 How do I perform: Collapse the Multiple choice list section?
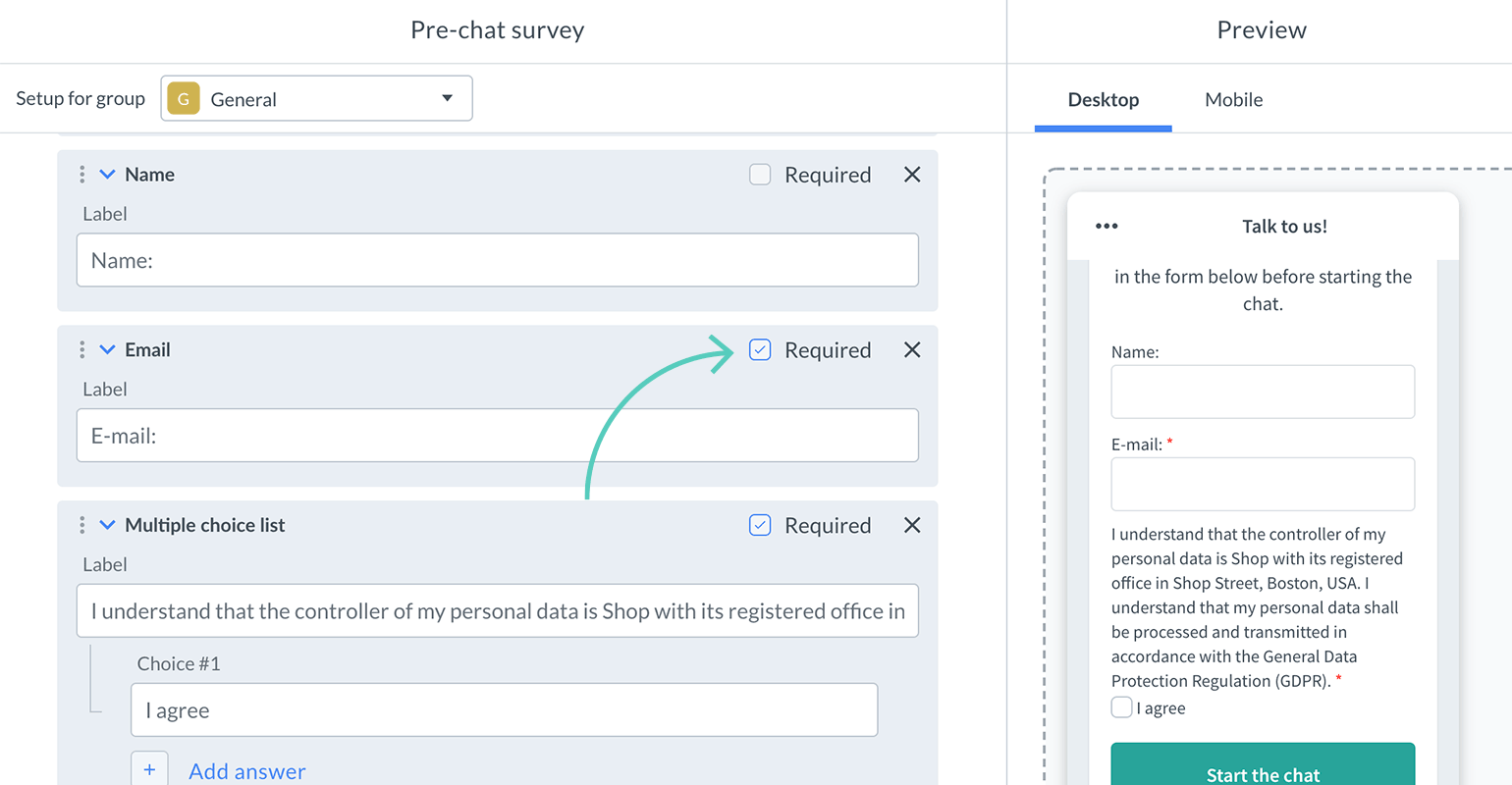tap(108, 526)
